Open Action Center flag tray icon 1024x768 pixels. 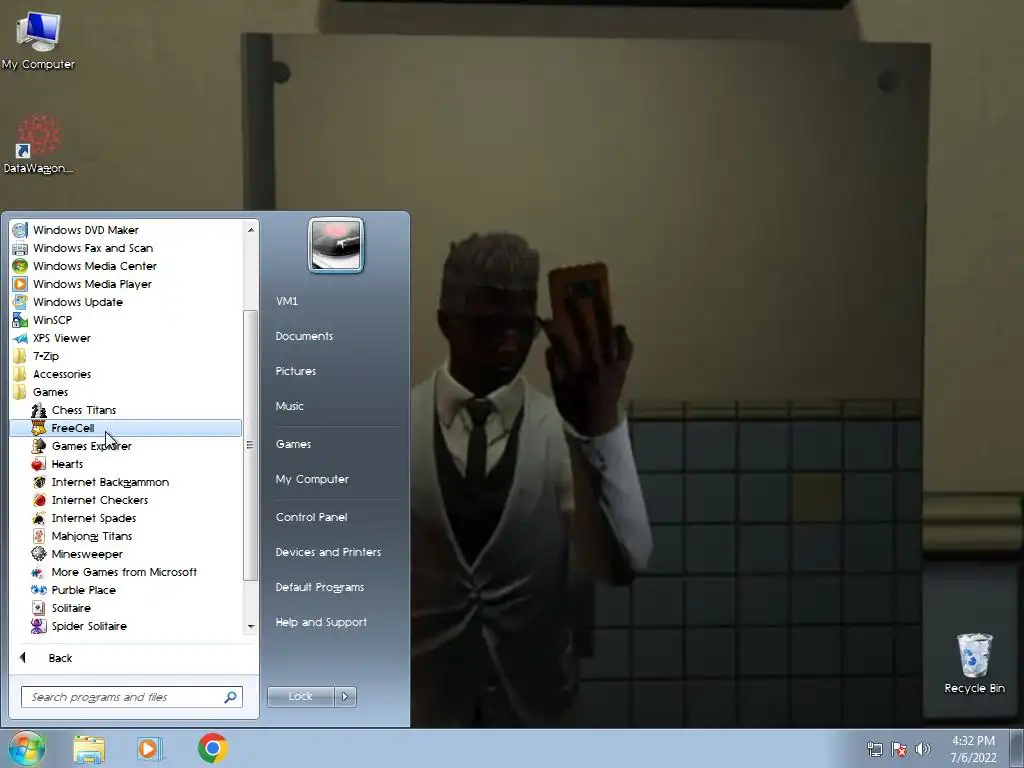coord(899,749)
